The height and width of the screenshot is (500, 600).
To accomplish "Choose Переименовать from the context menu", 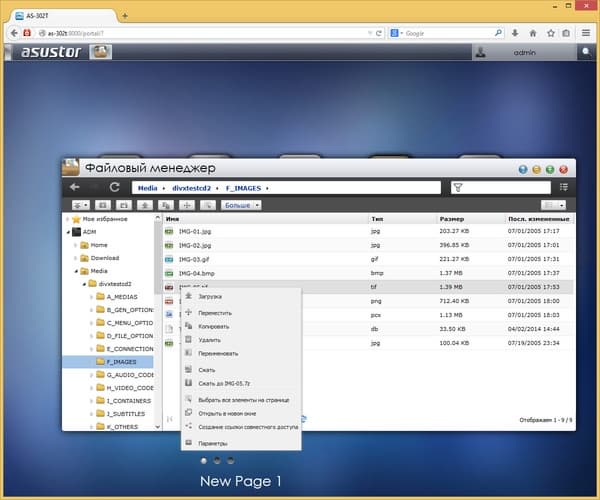I will 241,353.
